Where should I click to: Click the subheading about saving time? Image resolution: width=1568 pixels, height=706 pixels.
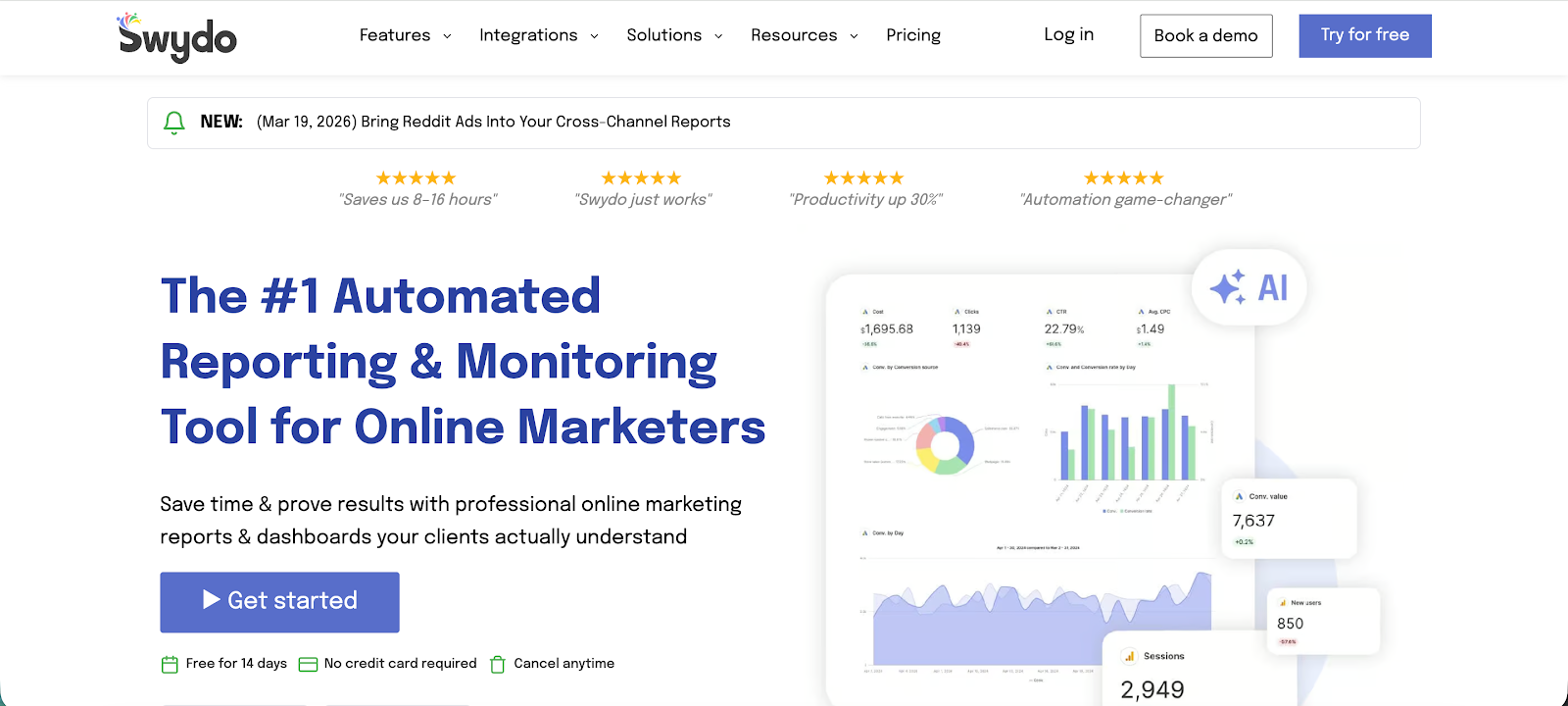[x=451, y=521]
